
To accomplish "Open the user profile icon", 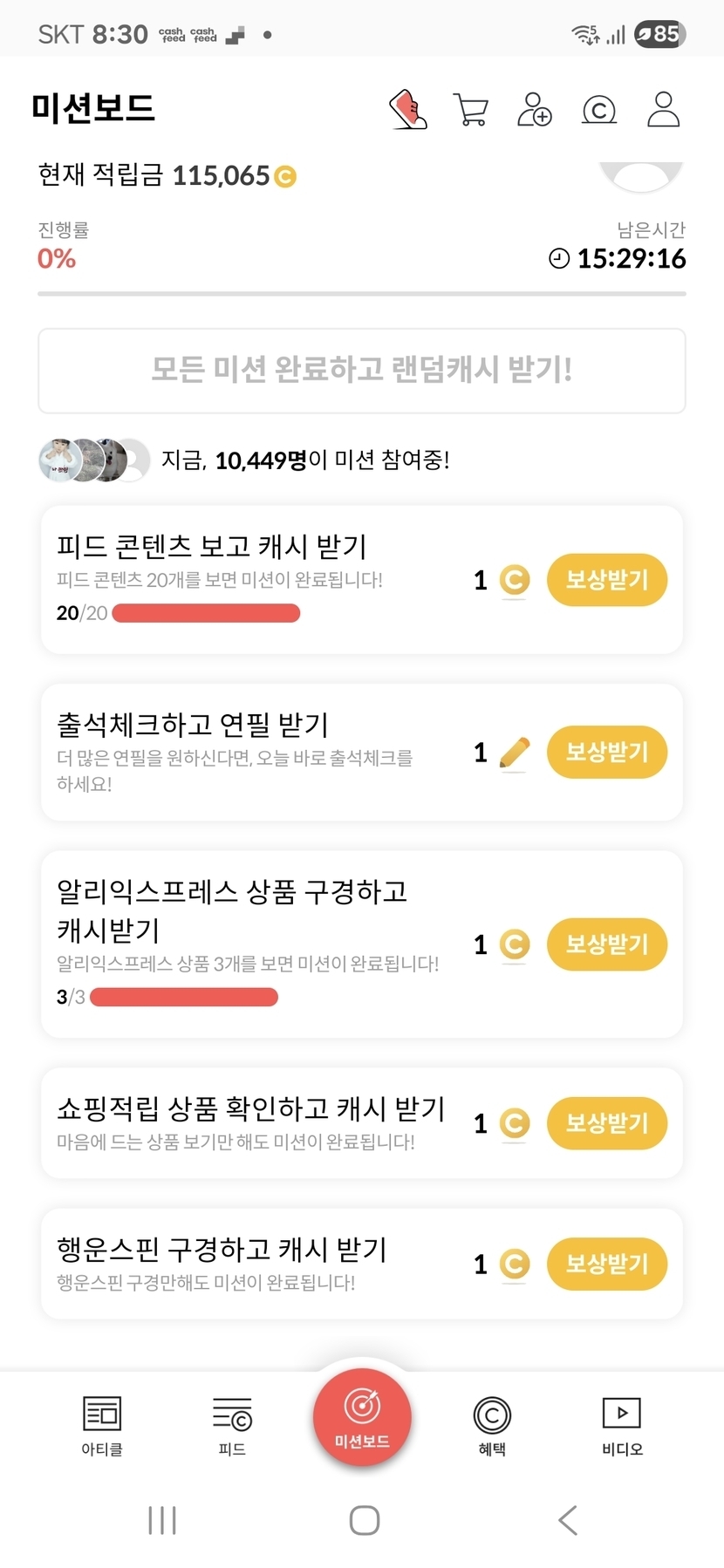I will coord(663,110).
